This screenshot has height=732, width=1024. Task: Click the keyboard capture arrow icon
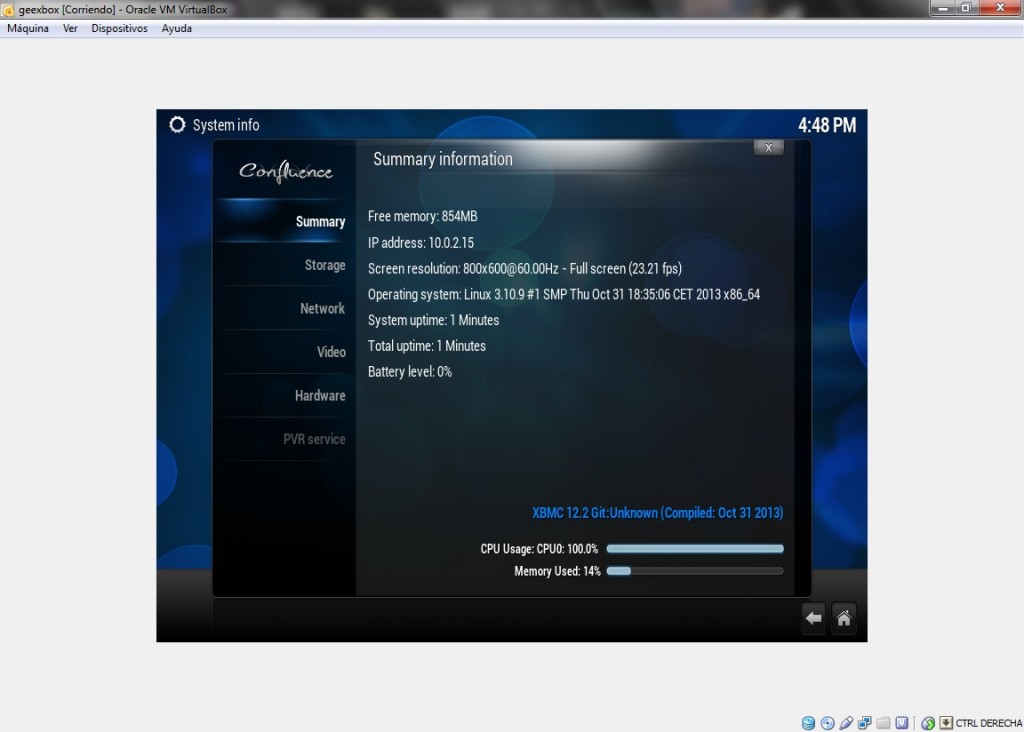click(x=945, y=723)
